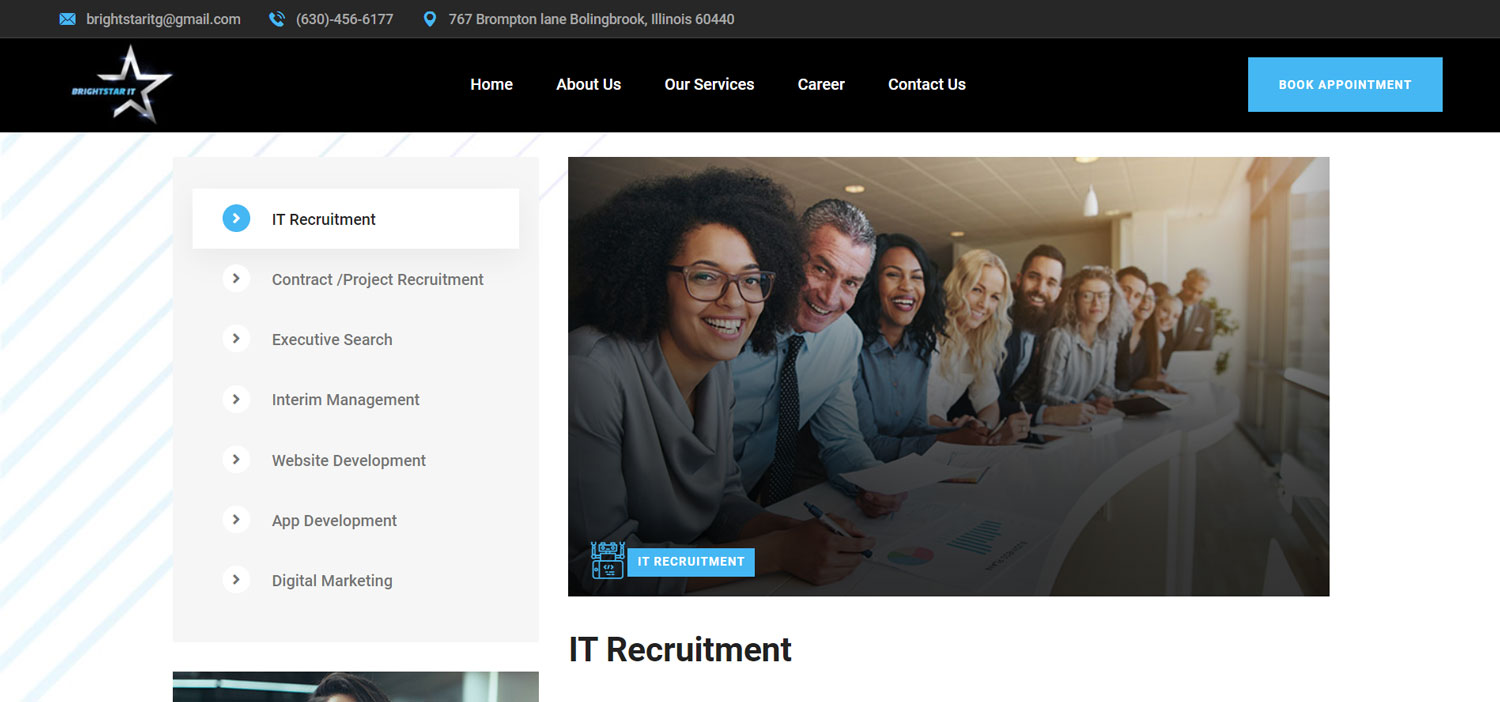Screen dimensions: 1500x702
Task: Click the IT Recruitment blue tag label
Action: click(x=691, y=562)
